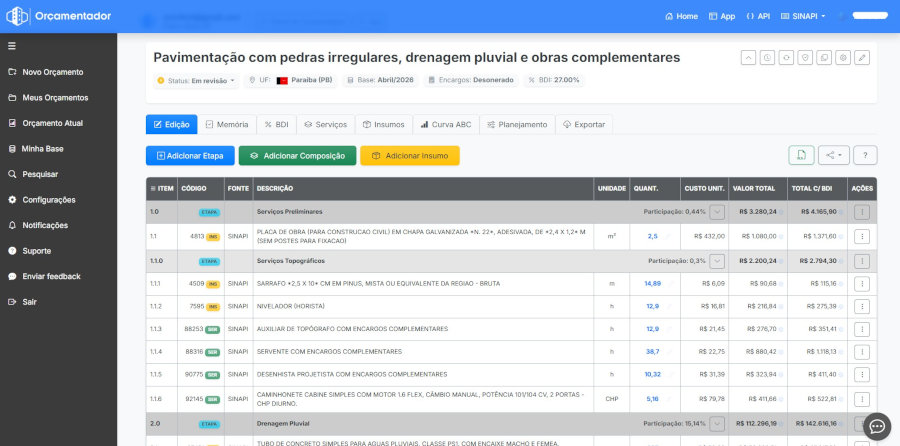The width and height of the screenshot is (900, 446).
Task: Switch to the Insumos tab
Action: point(384,125)
